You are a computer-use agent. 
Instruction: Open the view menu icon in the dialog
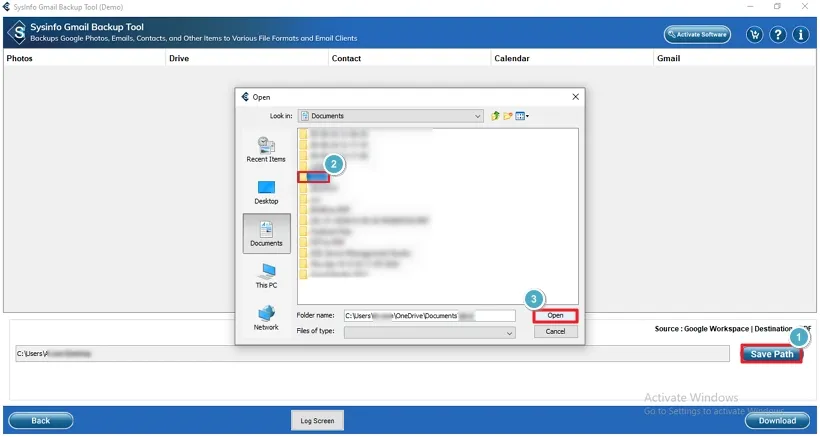pos(521,116)
